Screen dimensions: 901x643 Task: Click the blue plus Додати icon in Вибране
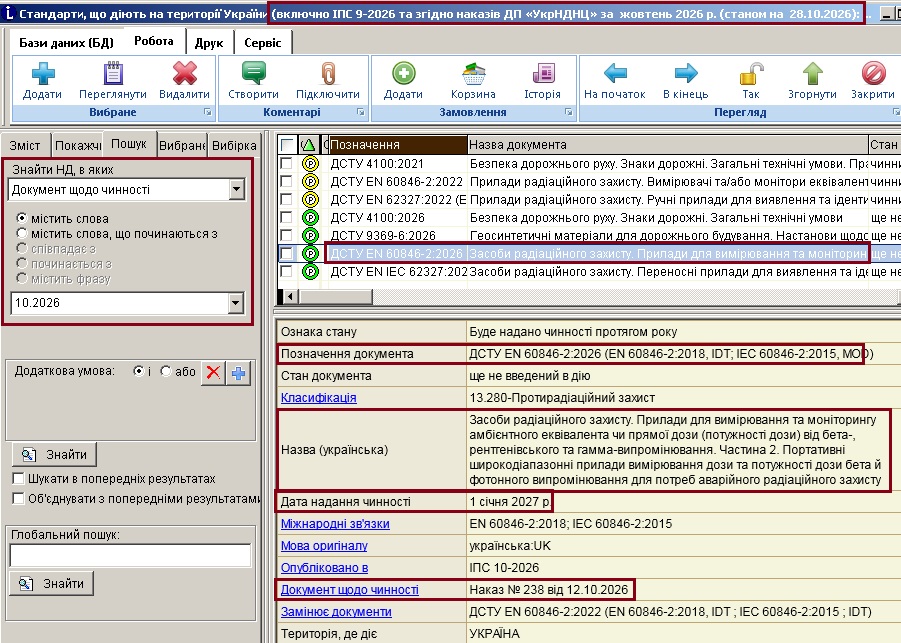click(x=43, y=74)
